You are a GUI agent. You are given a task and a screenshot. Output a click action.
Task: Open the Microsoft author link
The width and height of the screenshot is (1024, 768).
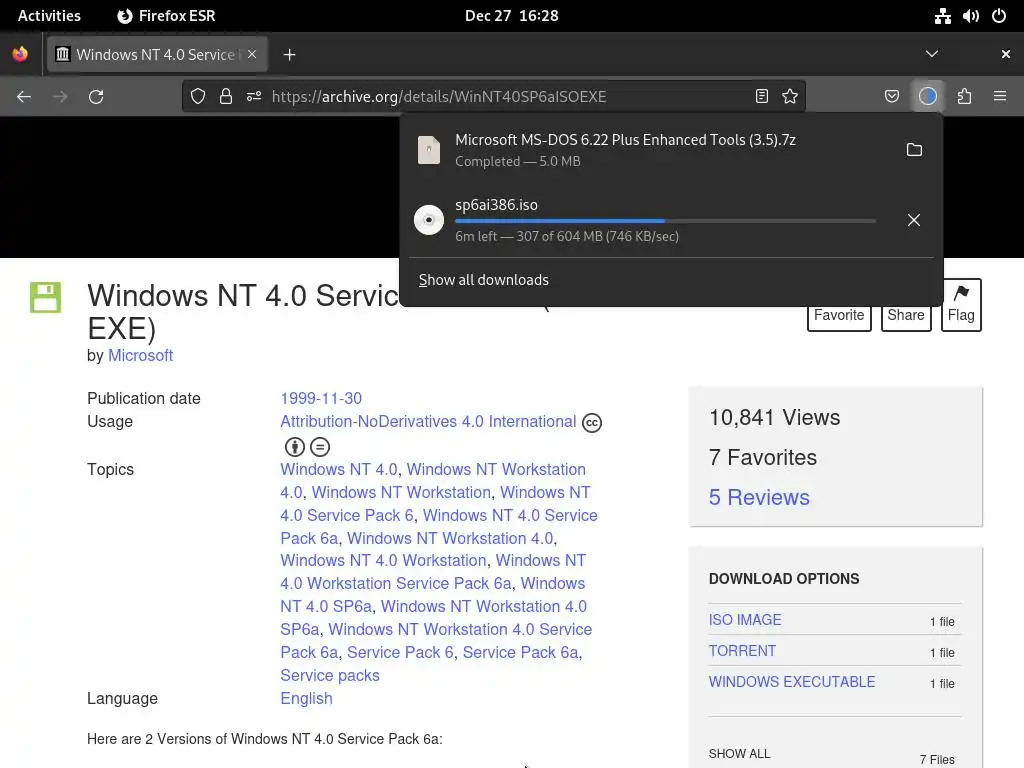point(140,355)
